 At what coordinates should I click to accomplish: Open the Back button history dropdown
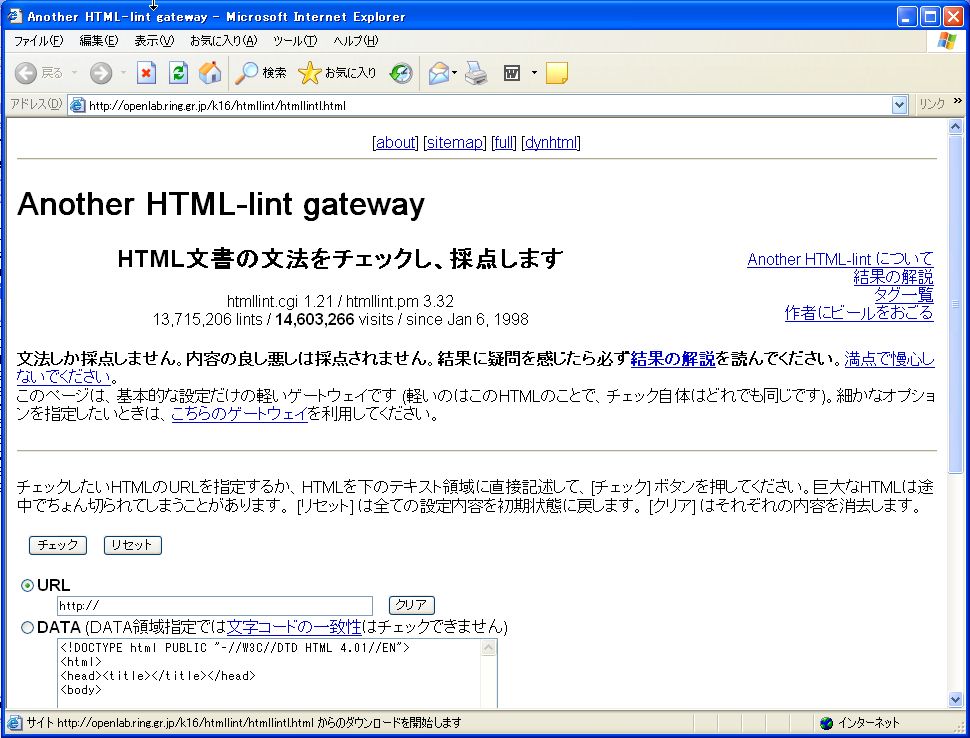coord(74,73)
